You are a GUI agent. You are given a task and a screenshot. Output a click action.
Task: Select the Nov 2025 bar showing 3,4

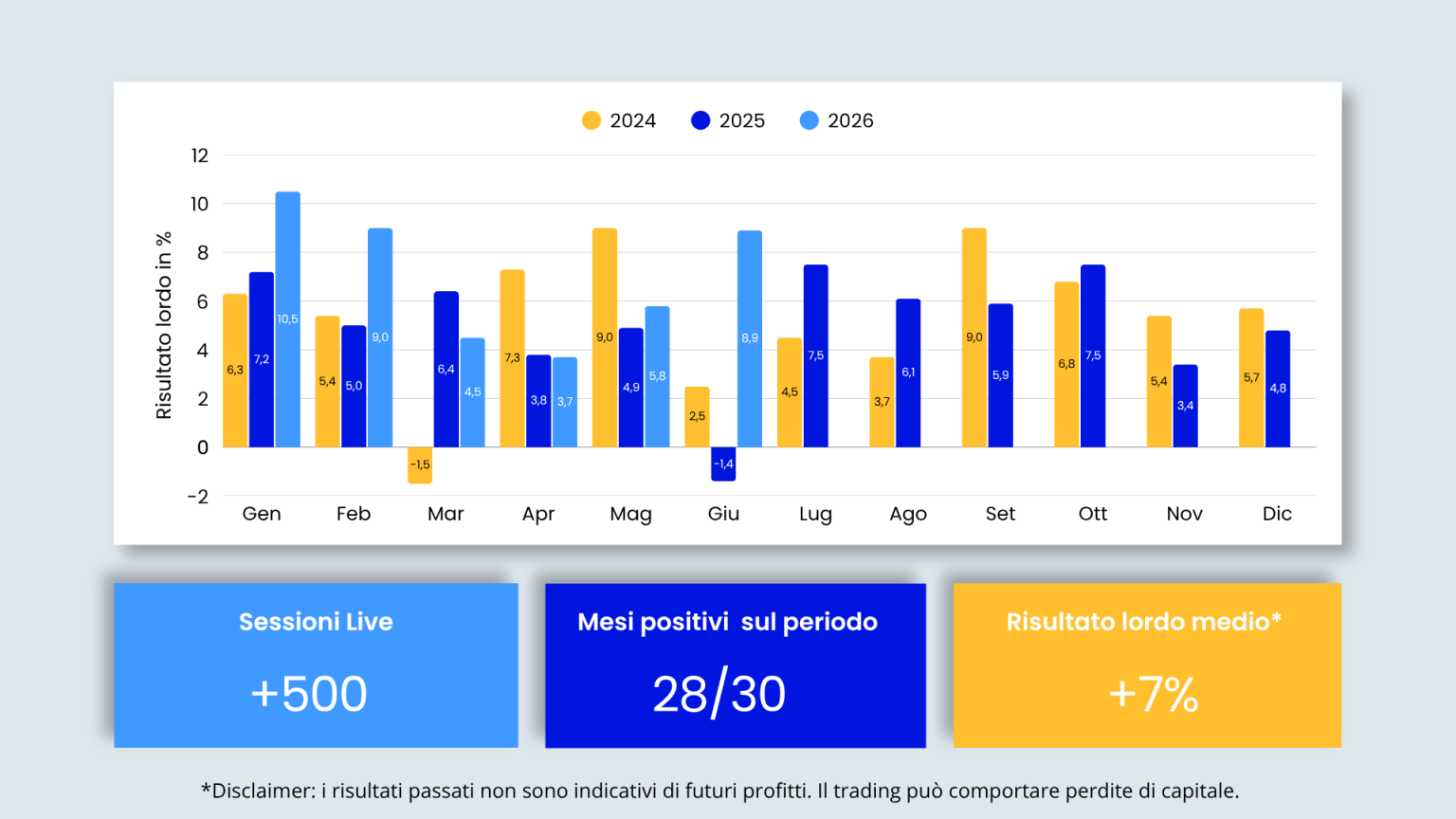pos(1186,406)
